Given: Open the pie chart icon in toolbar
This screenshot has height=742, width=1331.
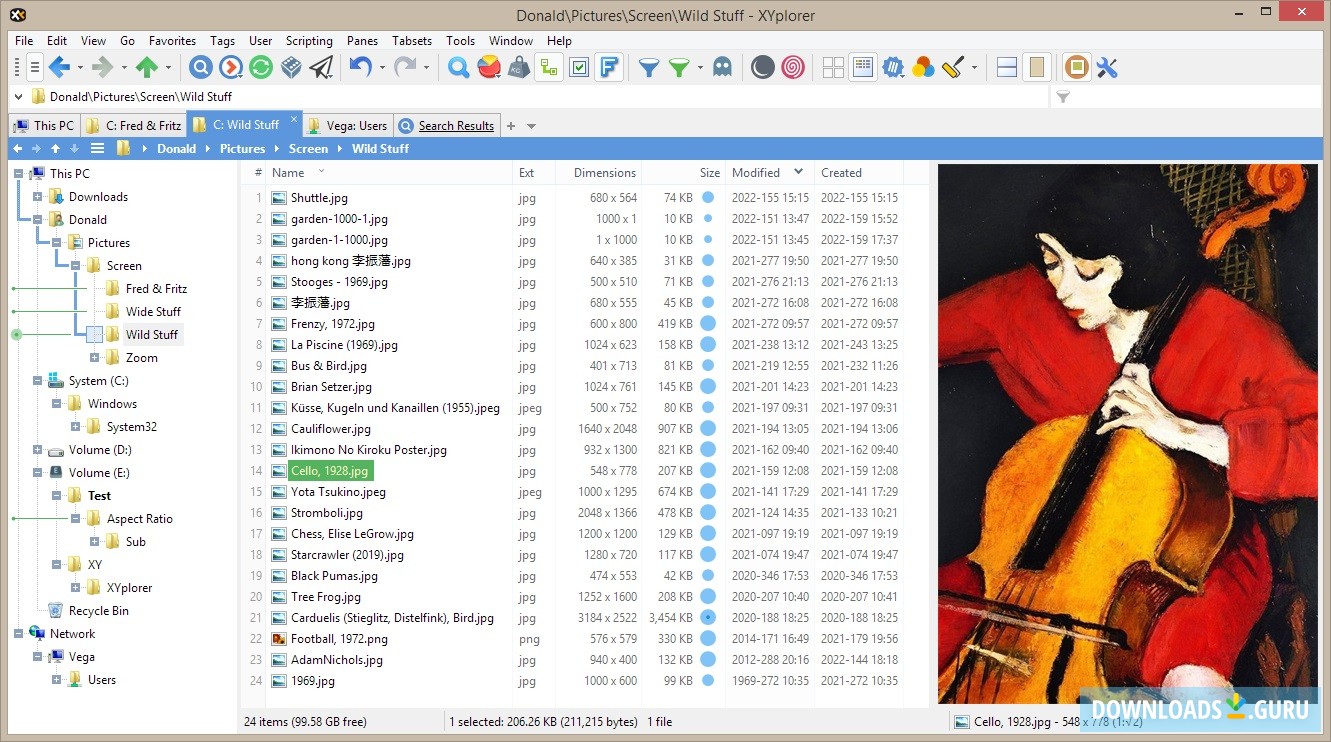Looking at the screenshot, I should 489,68.
